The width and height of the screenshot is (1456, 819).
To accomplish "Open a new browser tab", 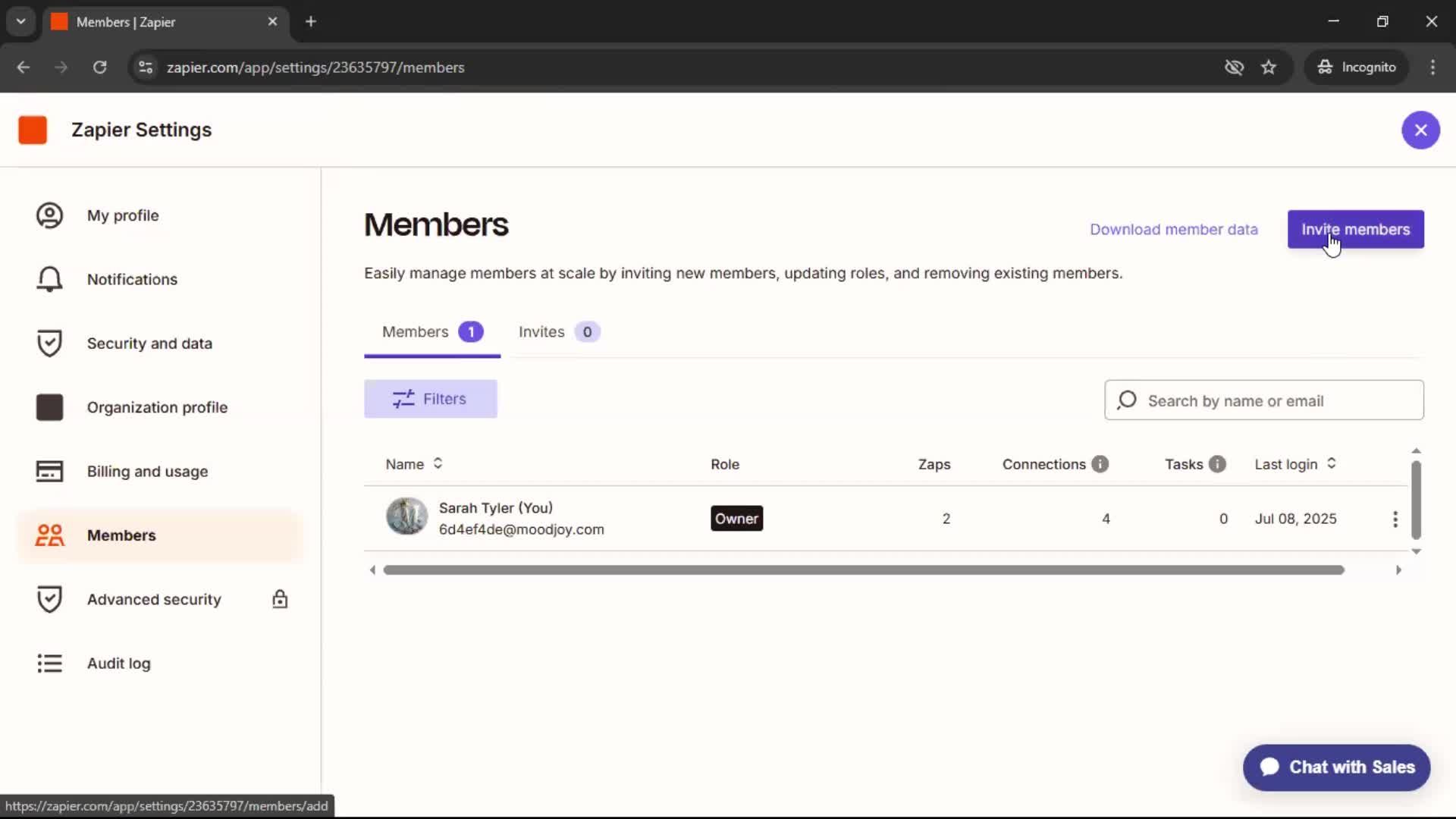I will (x=310, y=21).
